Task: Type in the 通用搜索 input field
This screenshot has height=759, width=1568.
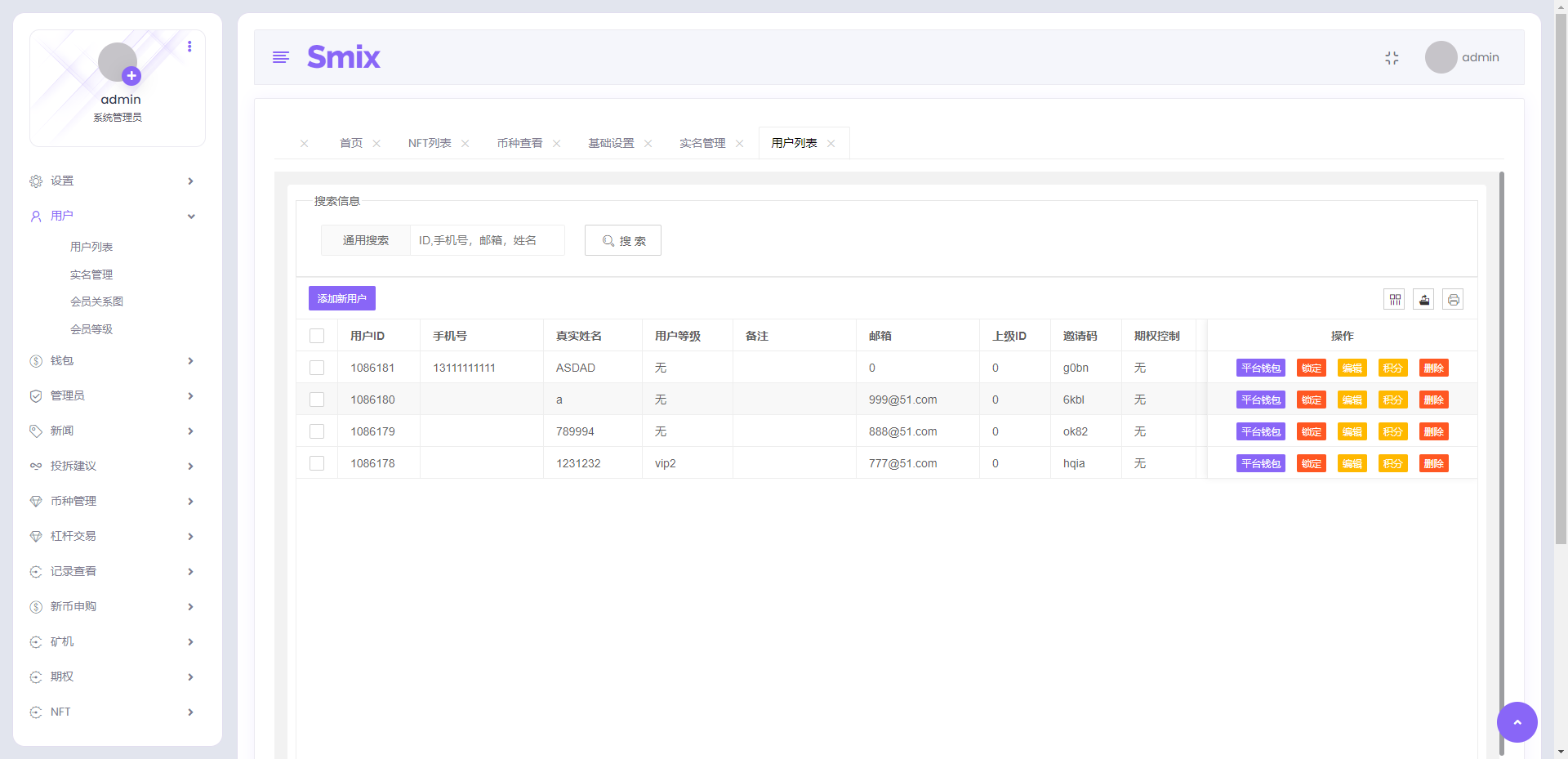Action: click(487, 240)
